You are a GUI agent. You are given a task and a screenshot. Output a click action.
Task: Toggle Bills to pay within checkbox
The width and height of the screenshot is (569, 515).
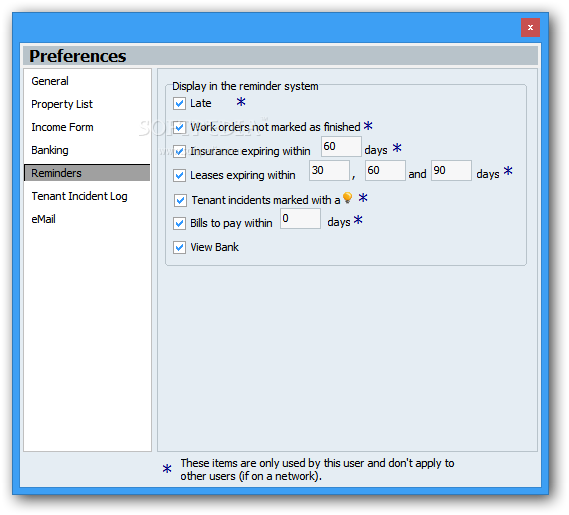pos(179,223)
